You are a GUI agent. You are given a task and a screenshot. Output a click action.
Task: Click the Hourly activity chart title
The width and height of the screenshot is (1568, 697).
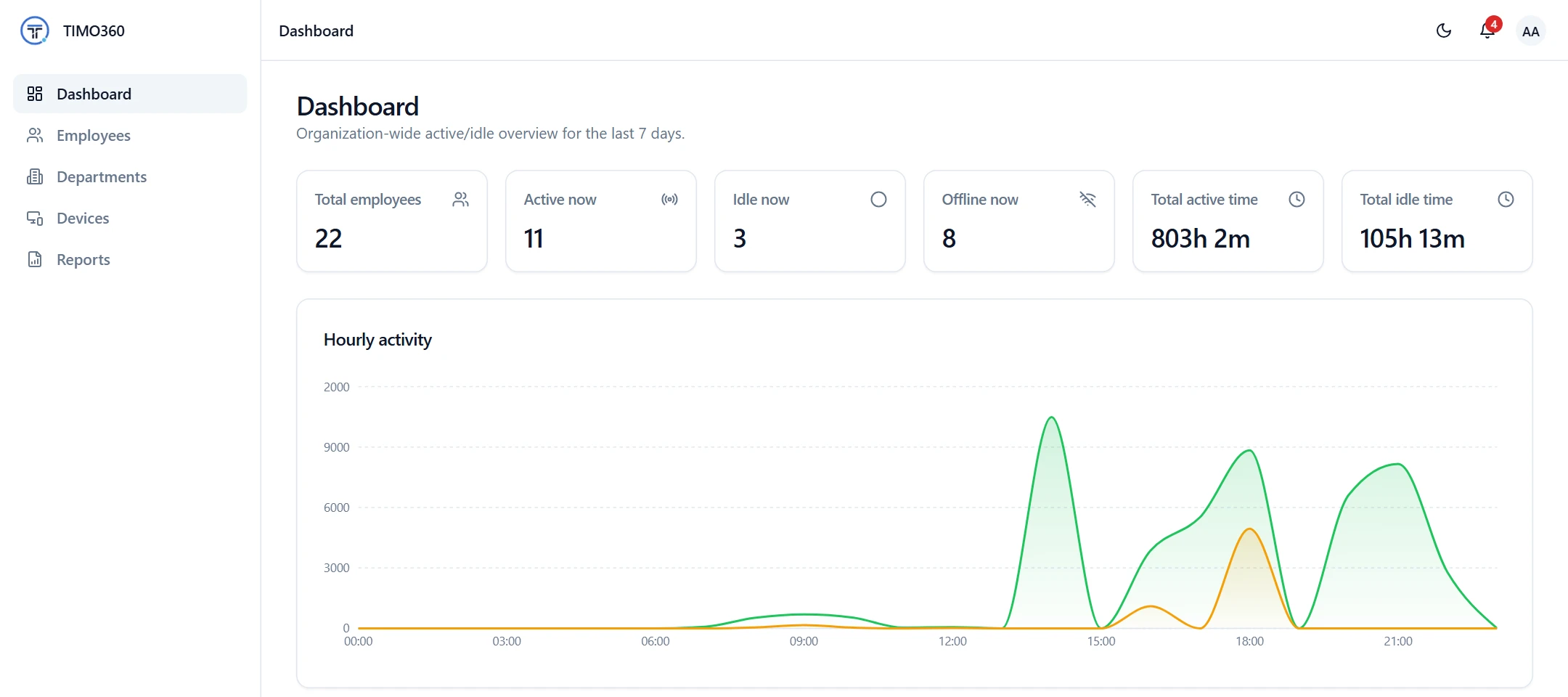tap(377, 340)
